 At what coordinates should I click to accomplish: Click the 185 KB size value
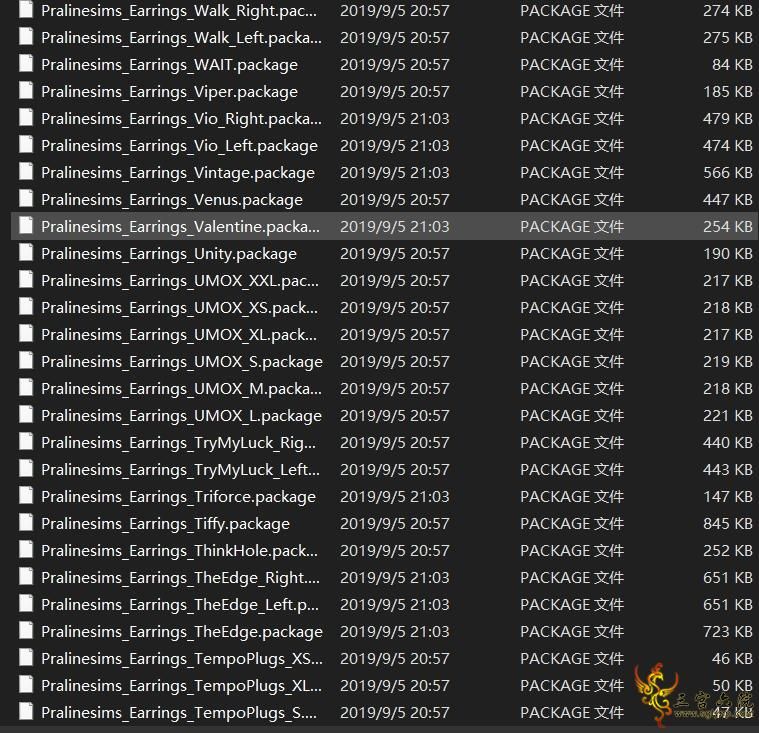[728, 92]
